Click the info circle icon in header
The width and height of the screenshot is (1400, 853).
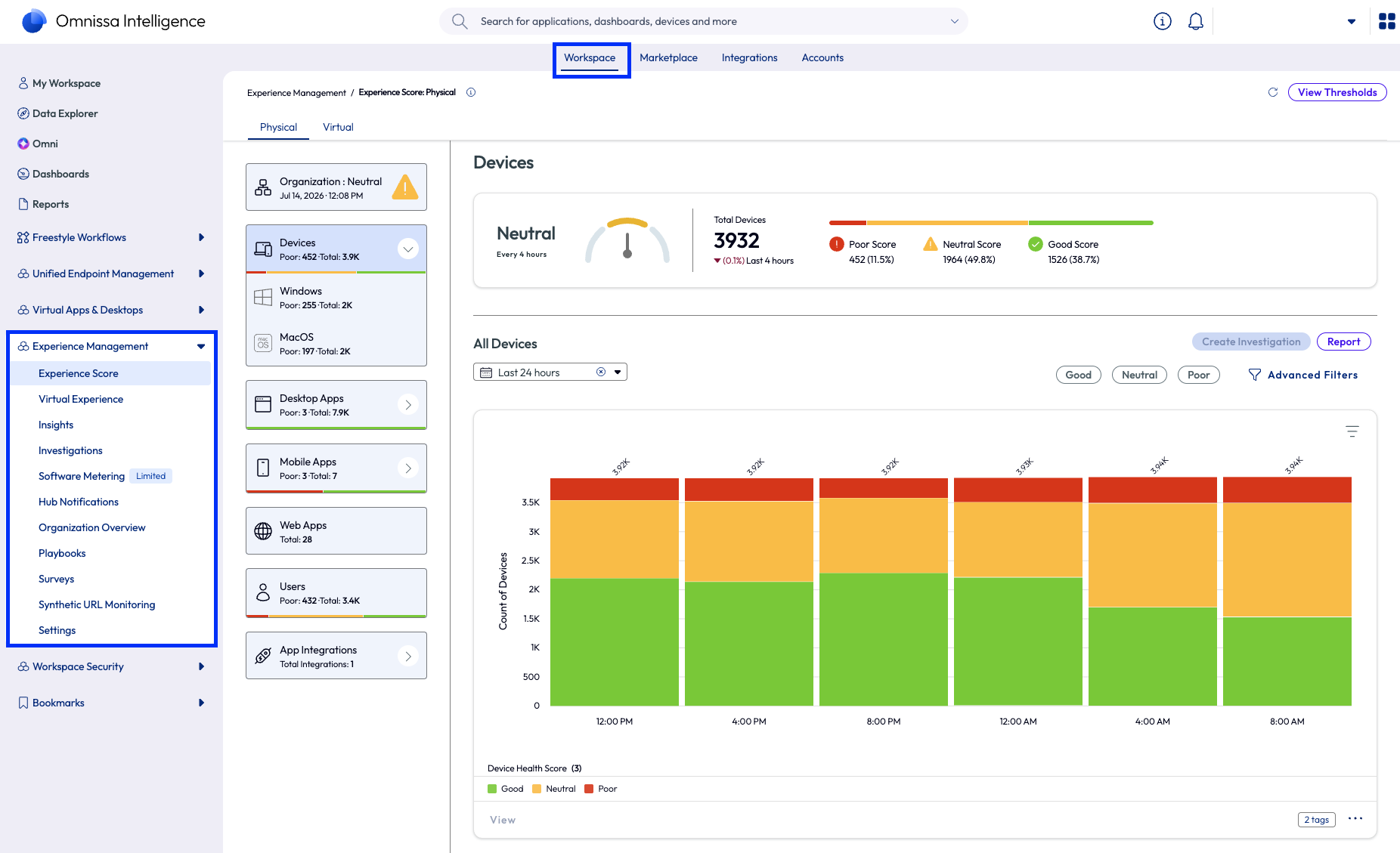(x=1162, y=21)
